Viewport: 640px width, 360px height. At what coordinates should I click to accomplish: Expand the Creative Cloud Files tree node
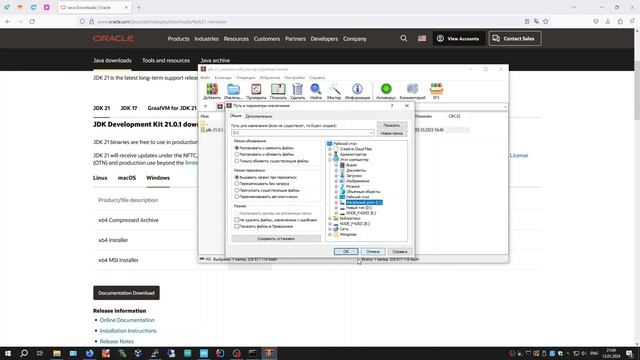tap(330, 149)
